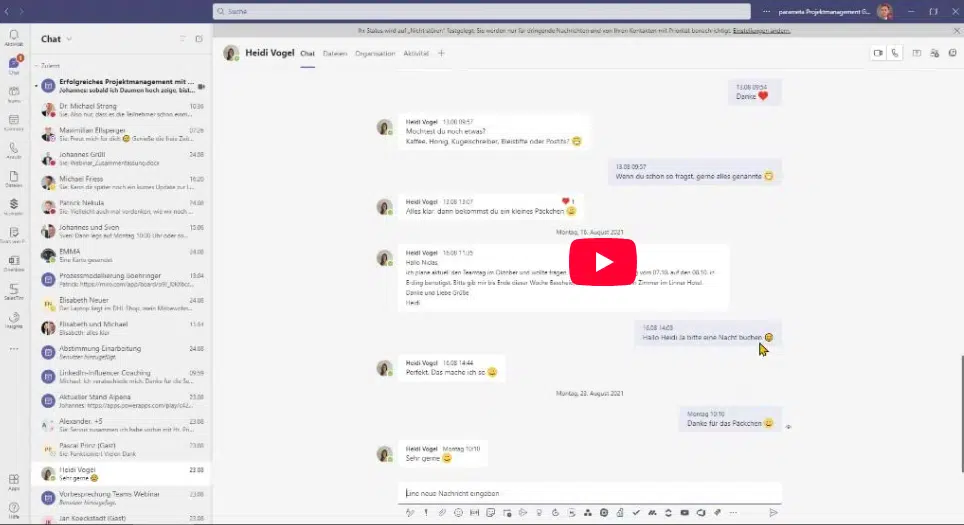
Task: Open the OneNote app icon in the sidebar
Action: point(14,262)
